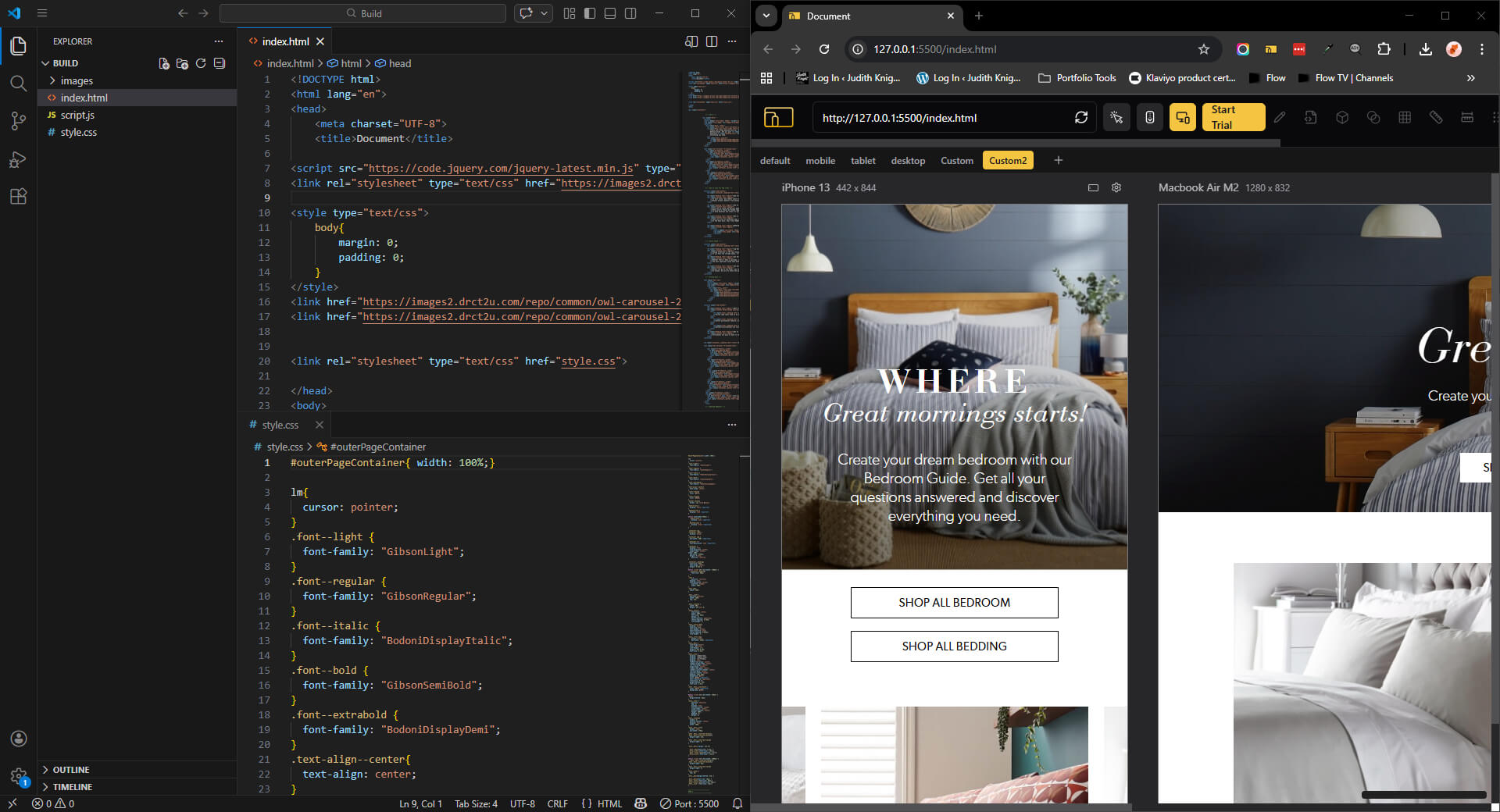Expand the TIMELINE section
The height and width of the screenshot is (812, 1500).
point(72,787)
